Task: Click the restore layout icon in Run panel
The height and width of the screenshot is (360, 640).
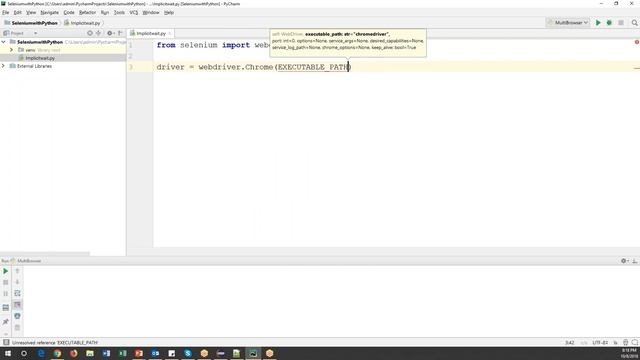Action: tap(6, 308)
